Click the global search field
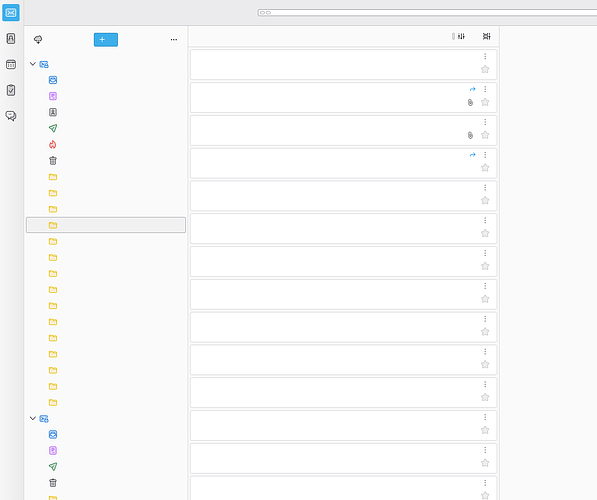The width and height of the screenshot is (597, 500). (x=427, y=13)
